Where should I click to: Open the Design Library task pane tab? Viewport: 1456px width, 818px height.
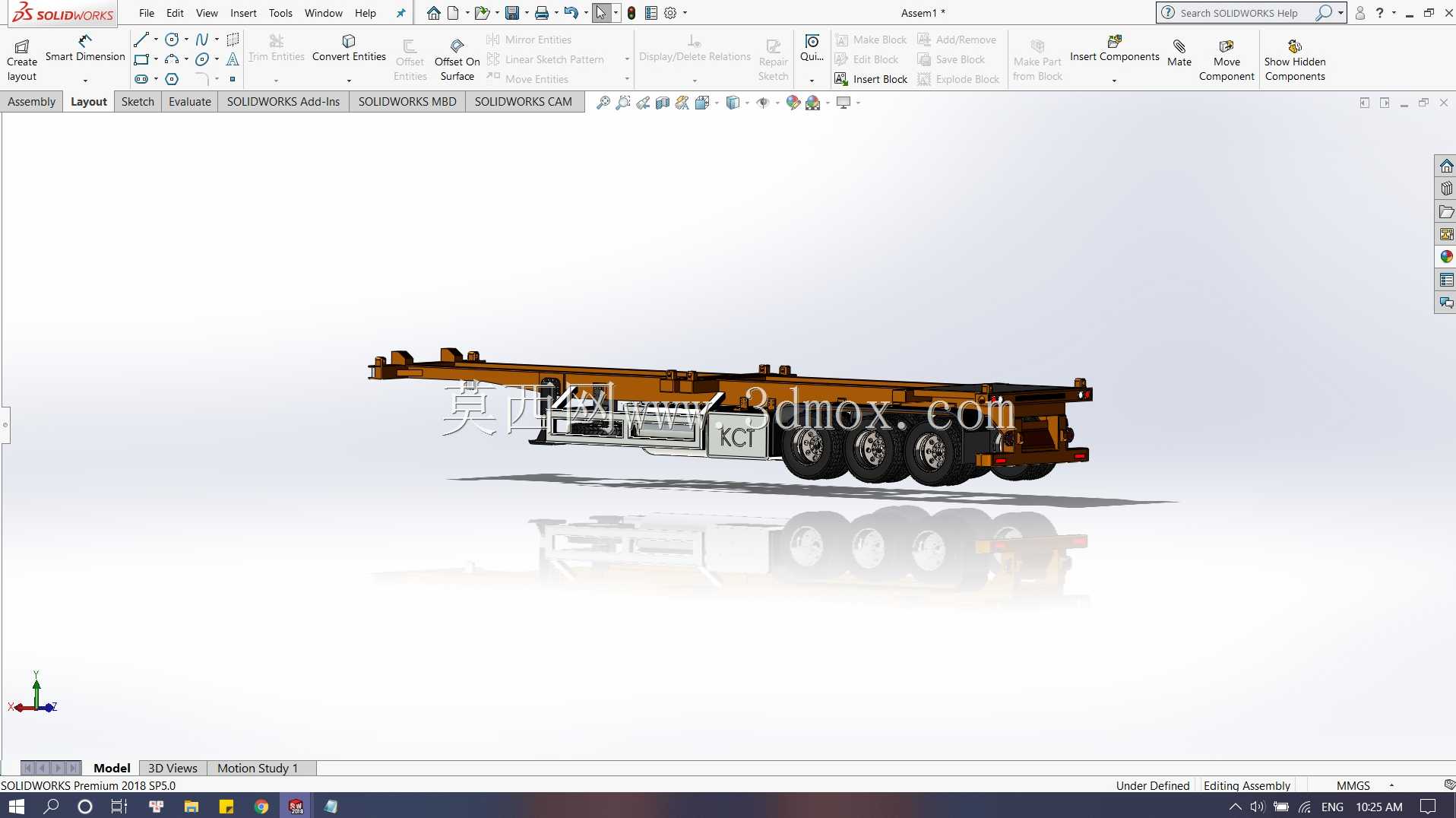tap(1446, 189)
